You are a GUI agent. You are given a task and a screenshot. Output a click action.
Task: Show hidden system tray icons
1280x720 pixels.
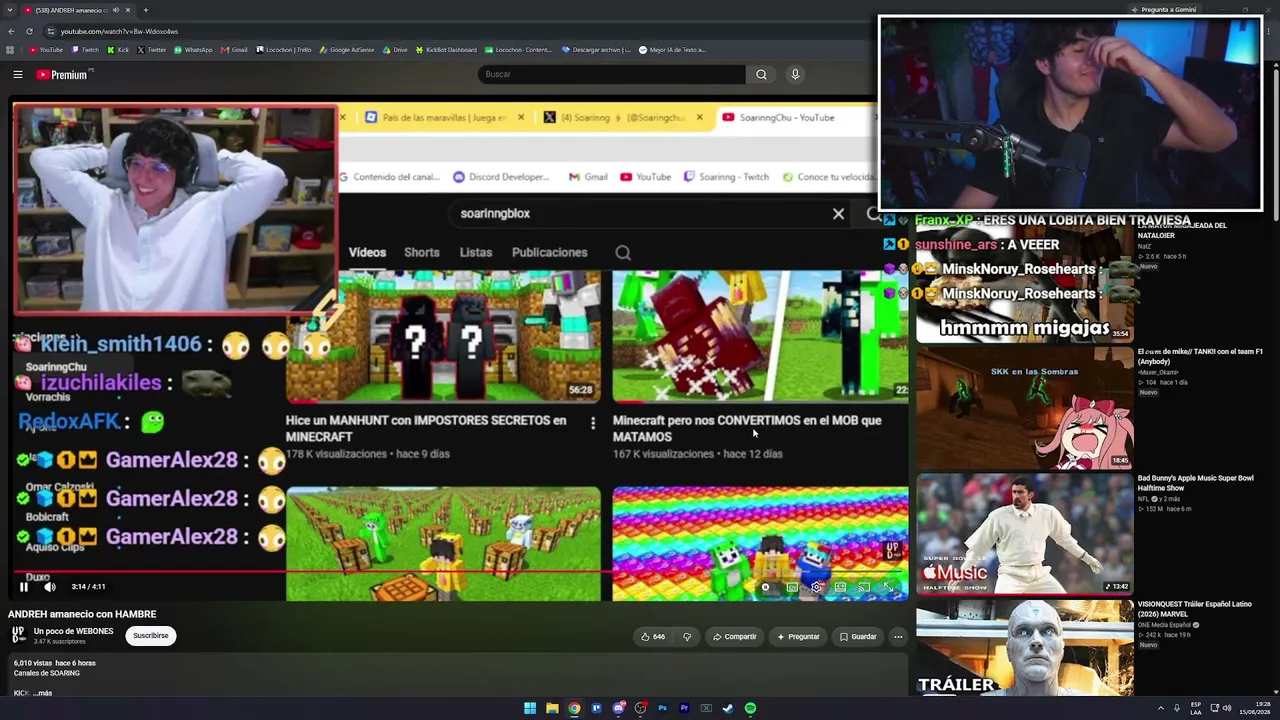(x=1161, y=708)
